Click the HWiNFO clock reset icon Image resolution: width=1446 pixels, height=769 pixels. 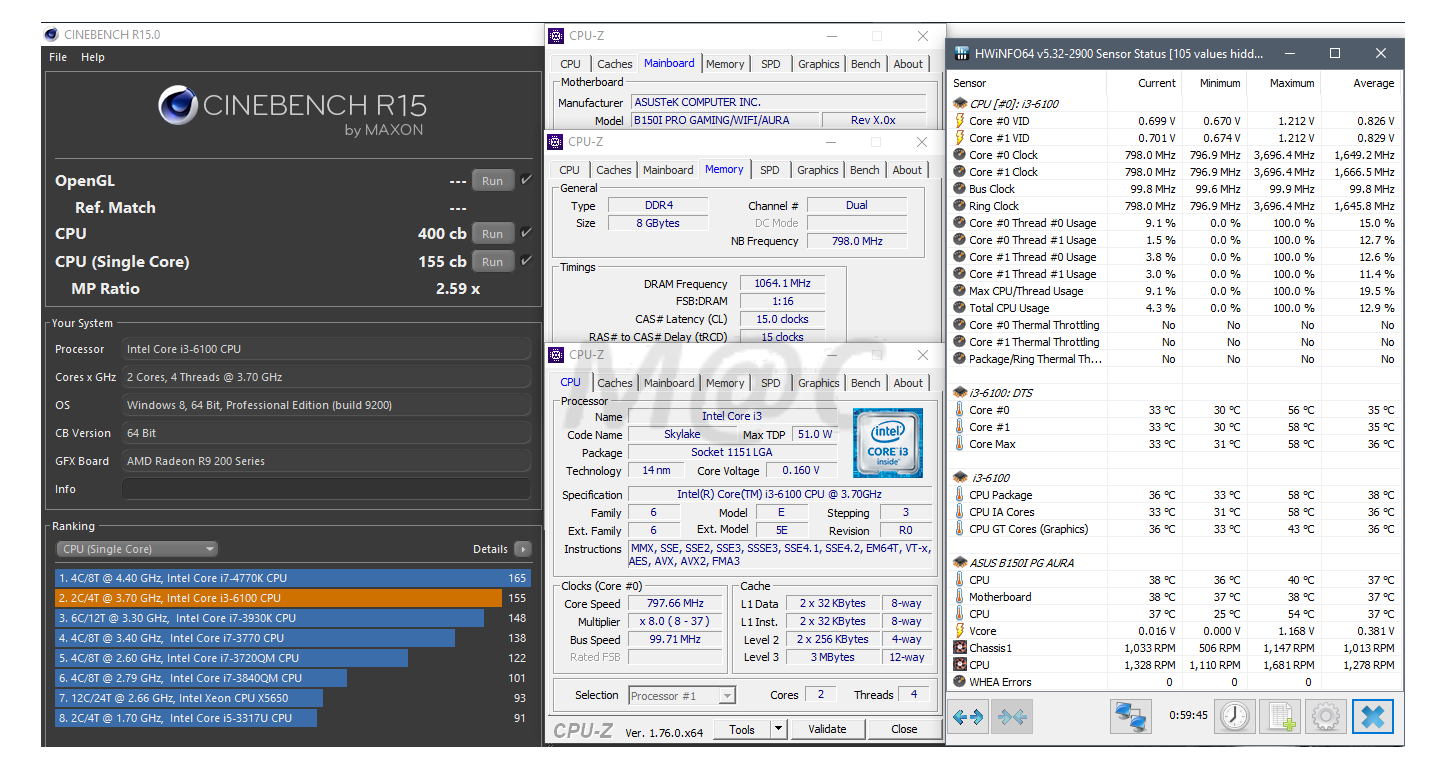pyautogui.click(x=1236, y=716)
